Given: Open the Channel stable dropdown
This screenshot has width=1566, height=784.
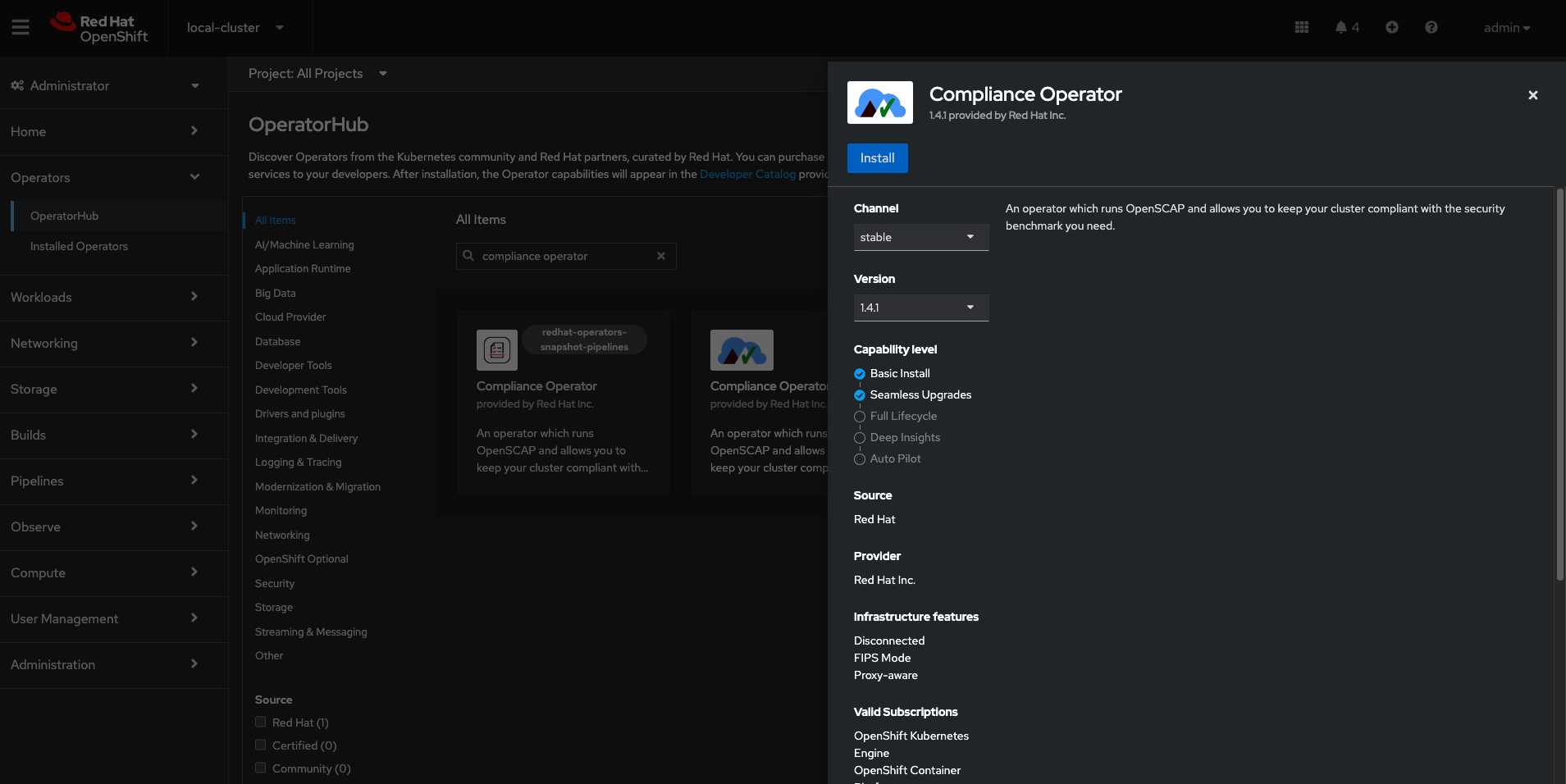Looking at the screenshot, I should pos(921,237).
